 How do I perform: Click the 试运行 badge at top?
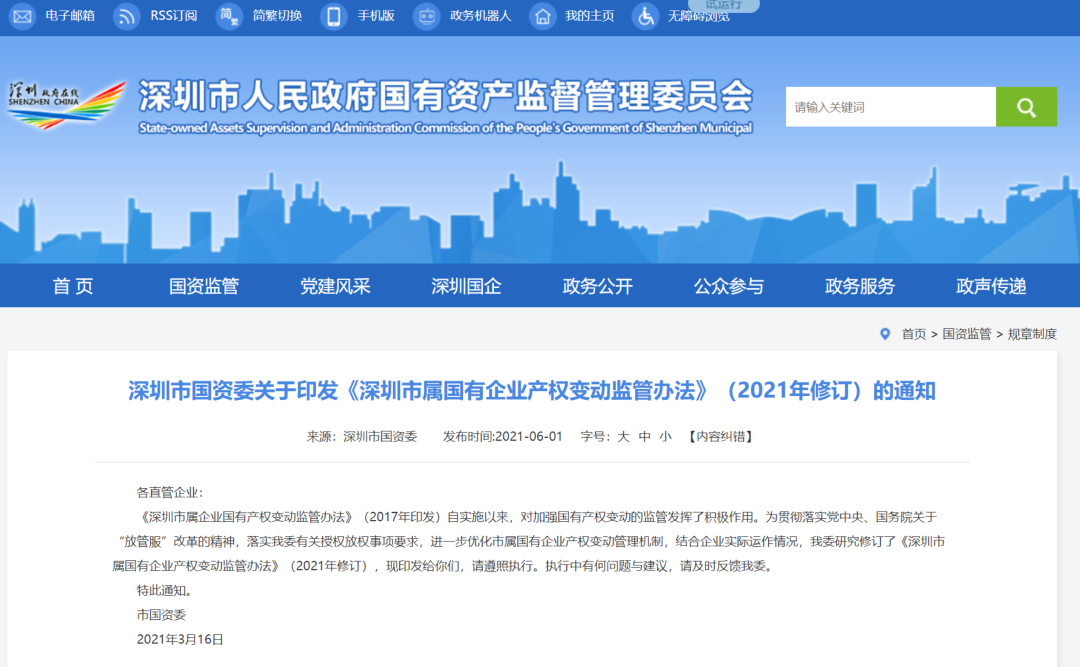tap(723, 5)
